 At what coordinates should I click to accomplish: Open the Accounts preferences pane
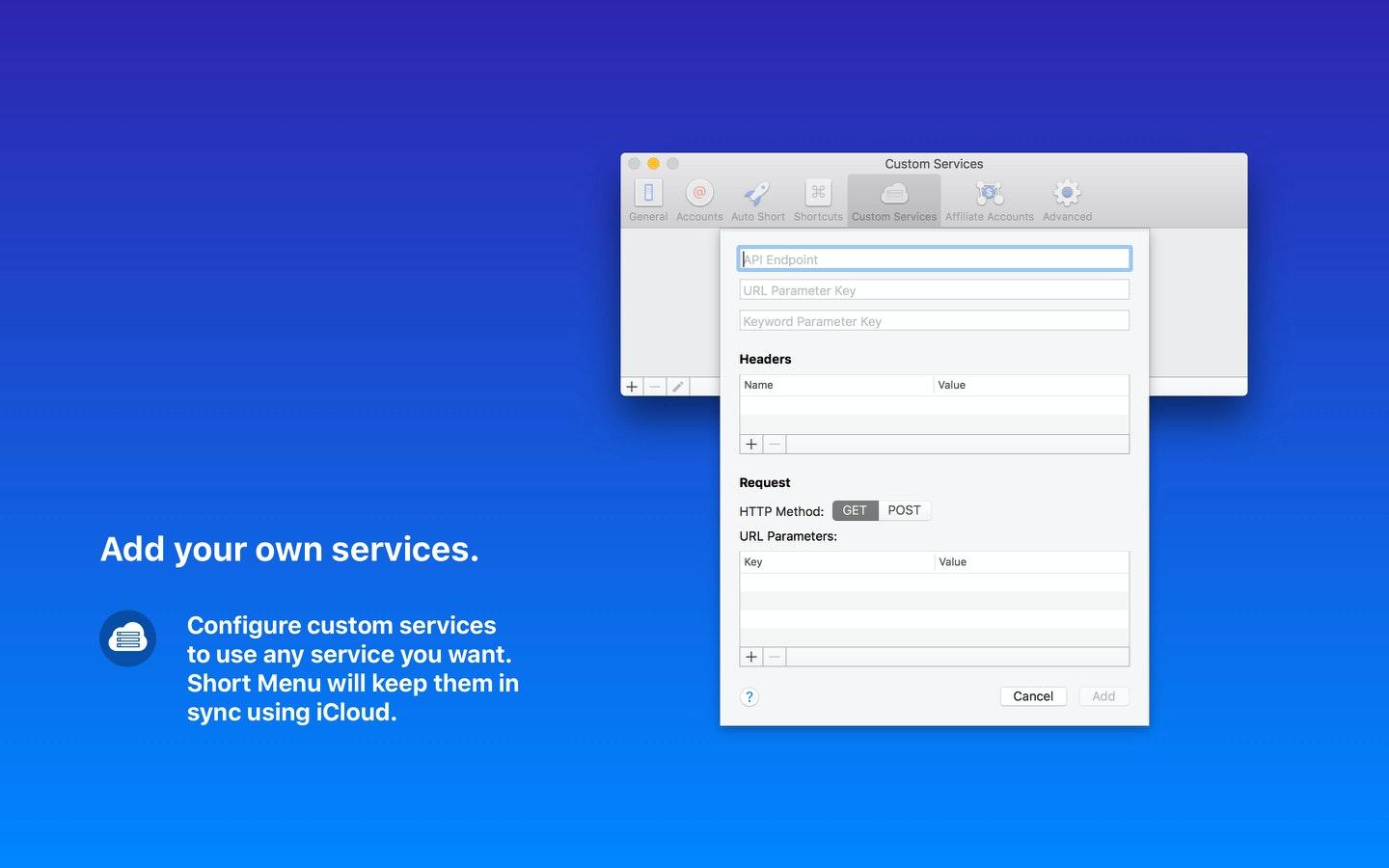pyautogui.click(x=699, y=201)
